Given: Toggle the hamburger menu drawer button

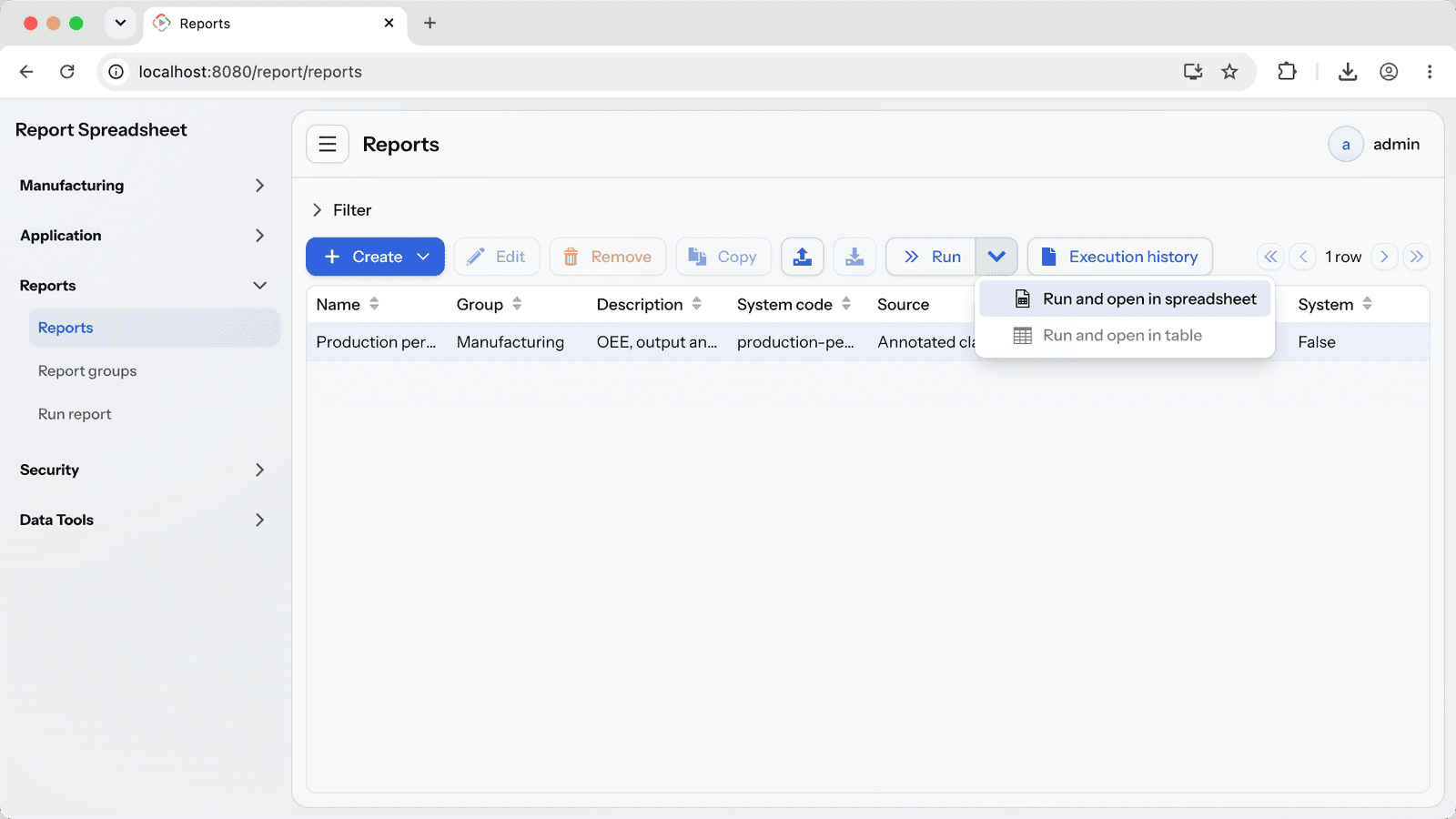Looking at the screenshot, I should click(x=328, y=144).
